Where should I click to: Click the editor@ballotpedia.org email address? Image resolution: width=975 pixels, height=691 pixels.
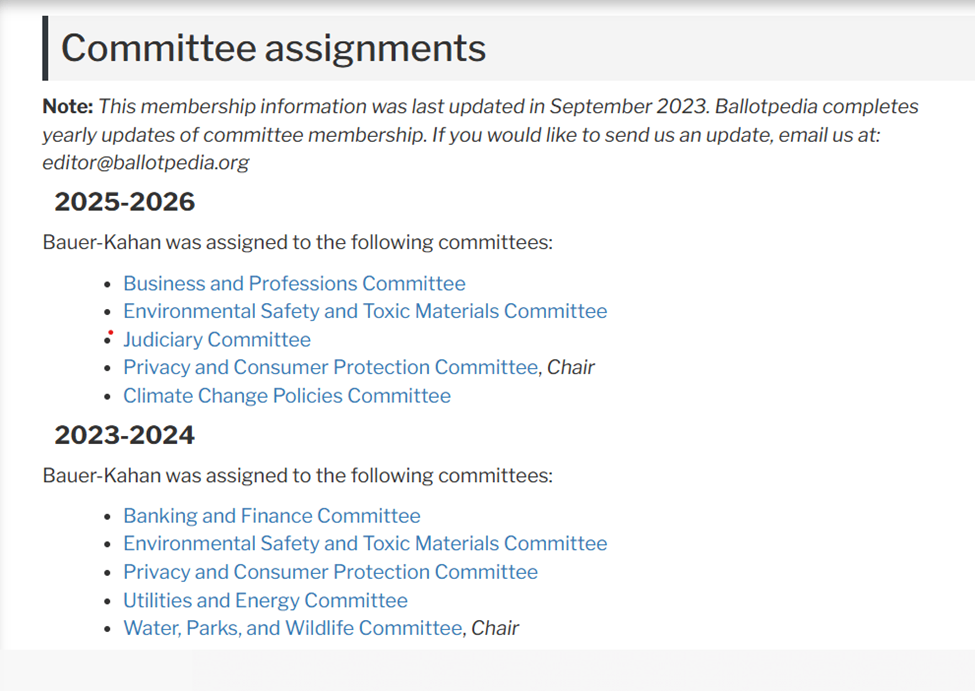[x=146, y=162]
